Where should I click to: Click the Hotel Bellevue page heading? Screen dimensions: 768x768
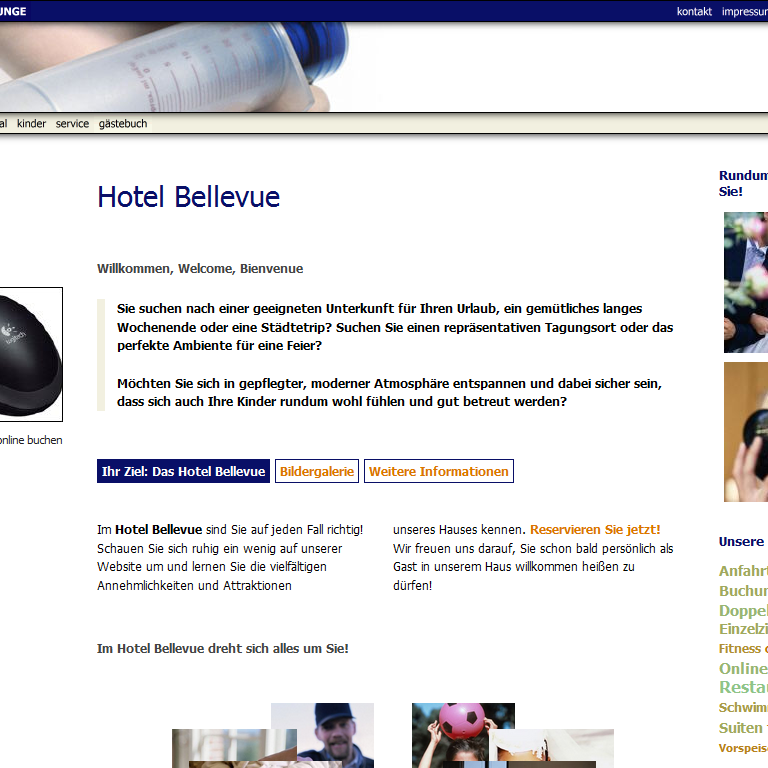point(189,197)
